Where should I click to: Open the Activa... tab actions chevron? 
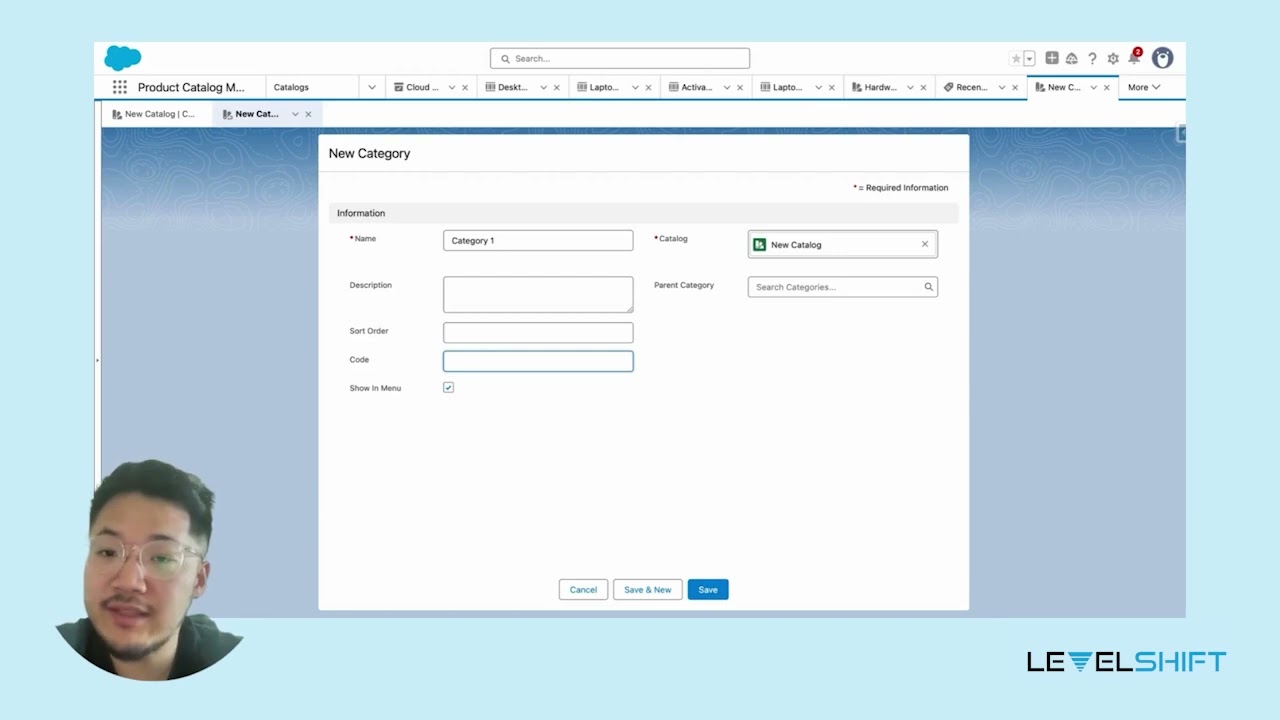point(727,88)
